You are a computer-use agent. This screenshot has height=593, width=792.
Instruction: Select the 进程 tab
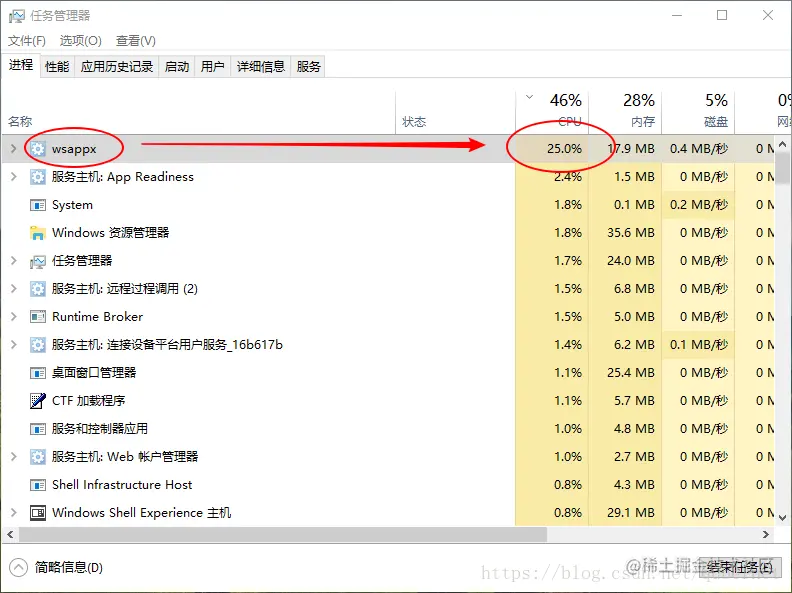21,65
